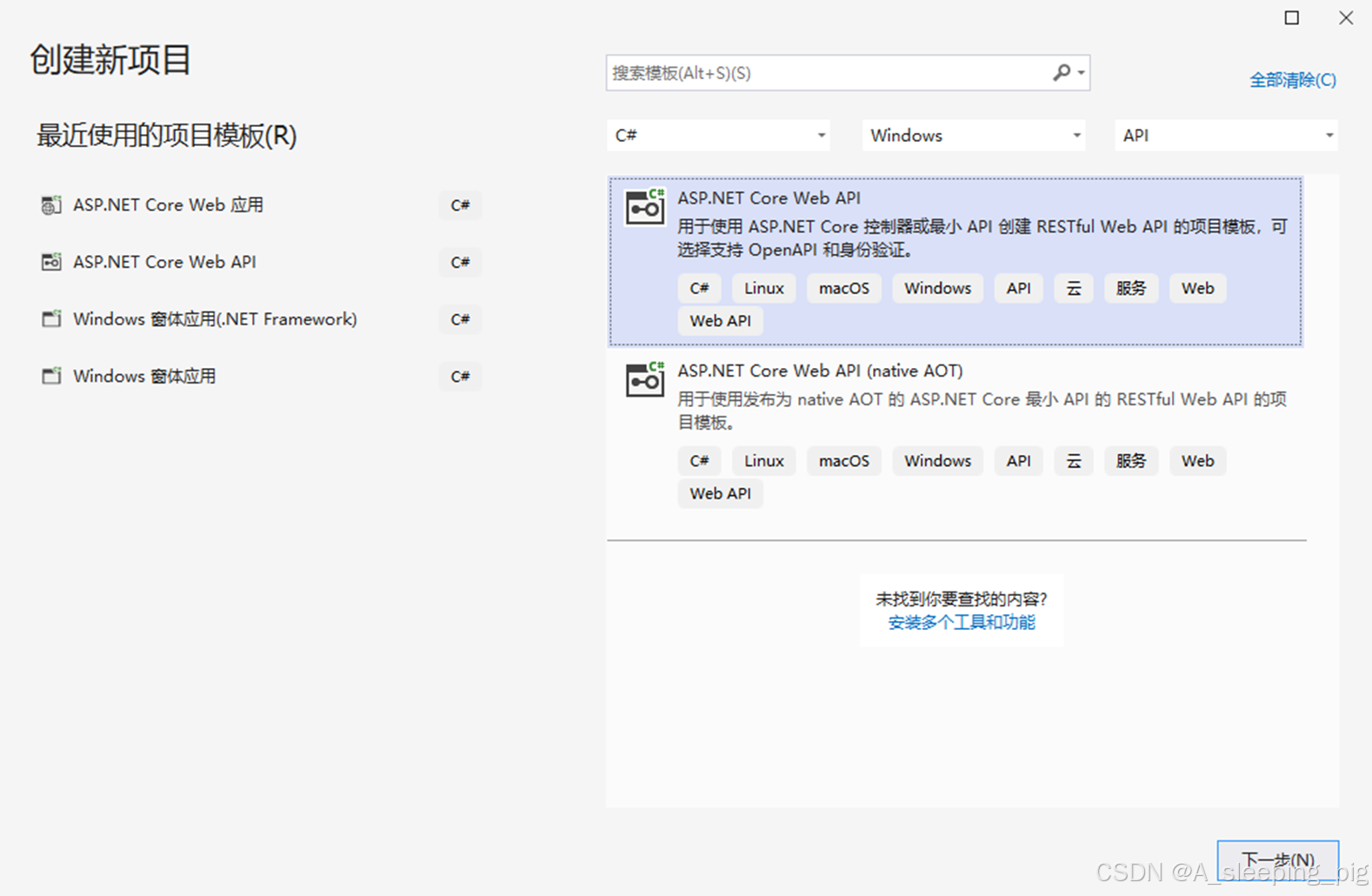The image size is (1372, 896).
Task: Click Linux tag in first template
Action: 764,288
